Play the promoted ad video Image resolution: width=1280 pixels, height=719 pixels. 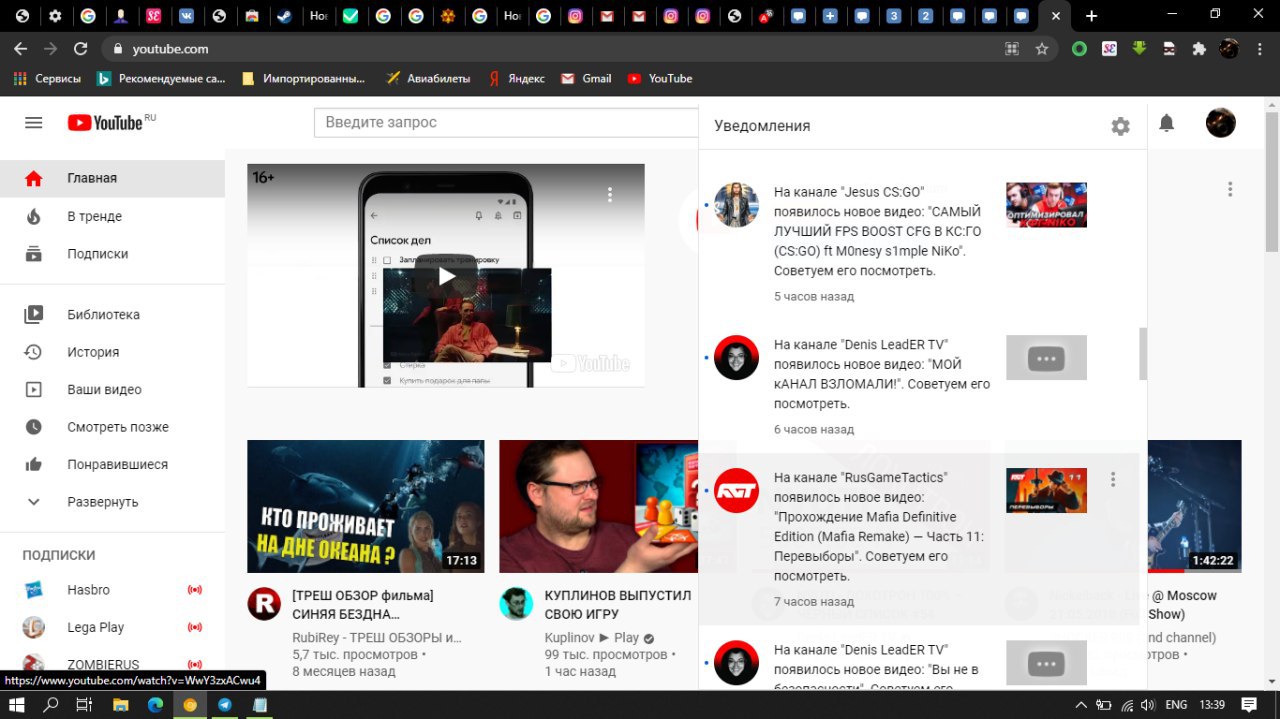(x=446, y=276)
